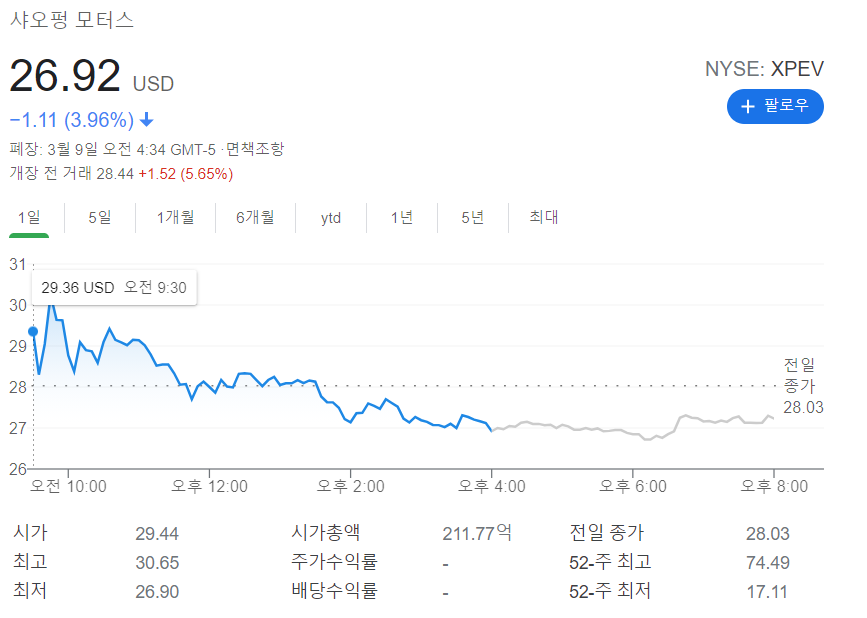Click the 전일 종가 table value 28.03

tap(767, 534)
